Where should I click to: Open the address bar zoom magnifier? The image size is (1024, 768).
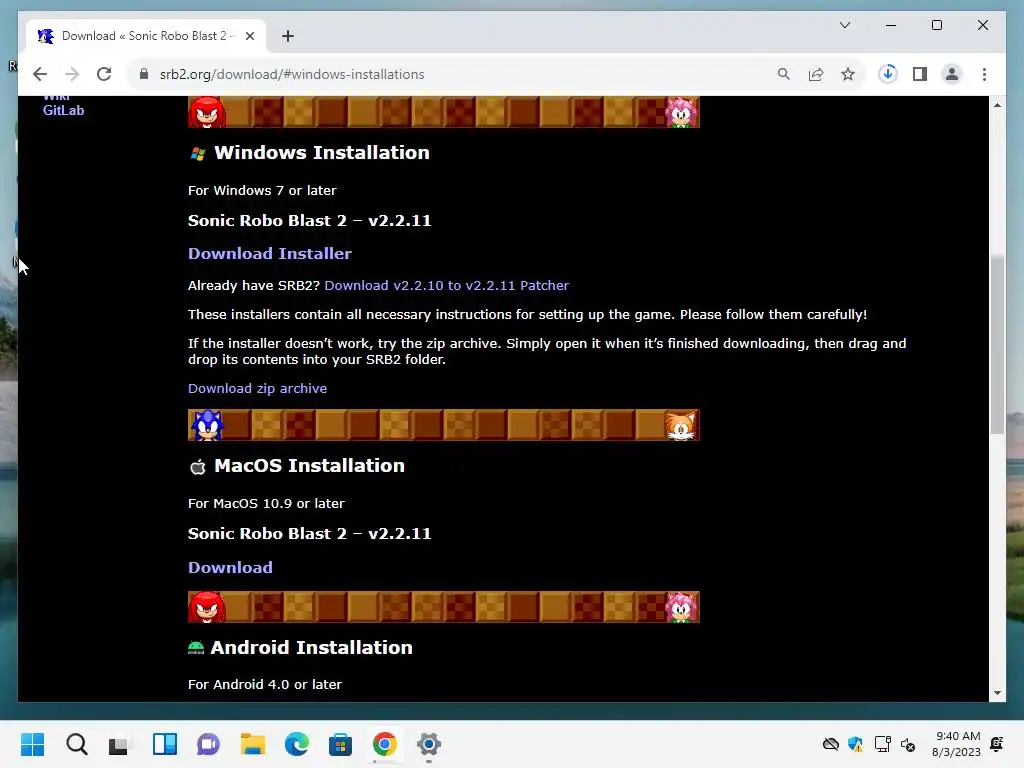[784, 74]
